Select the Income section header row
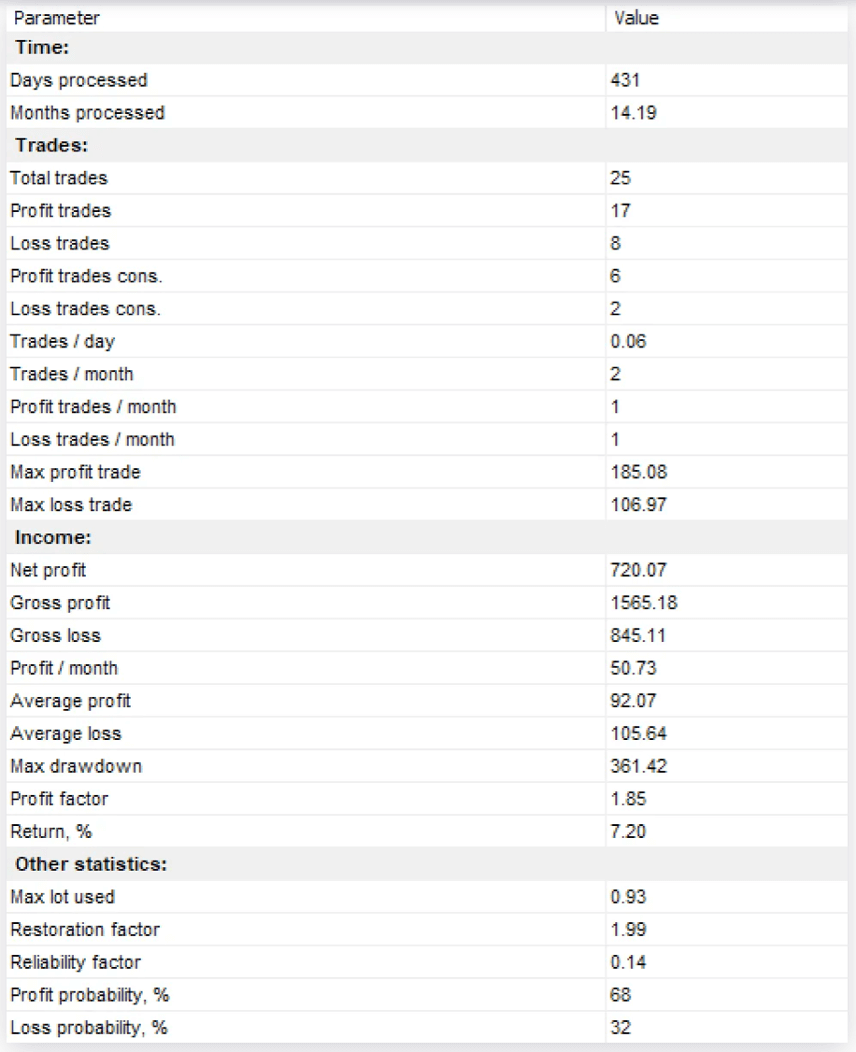 tap(53, 538)
